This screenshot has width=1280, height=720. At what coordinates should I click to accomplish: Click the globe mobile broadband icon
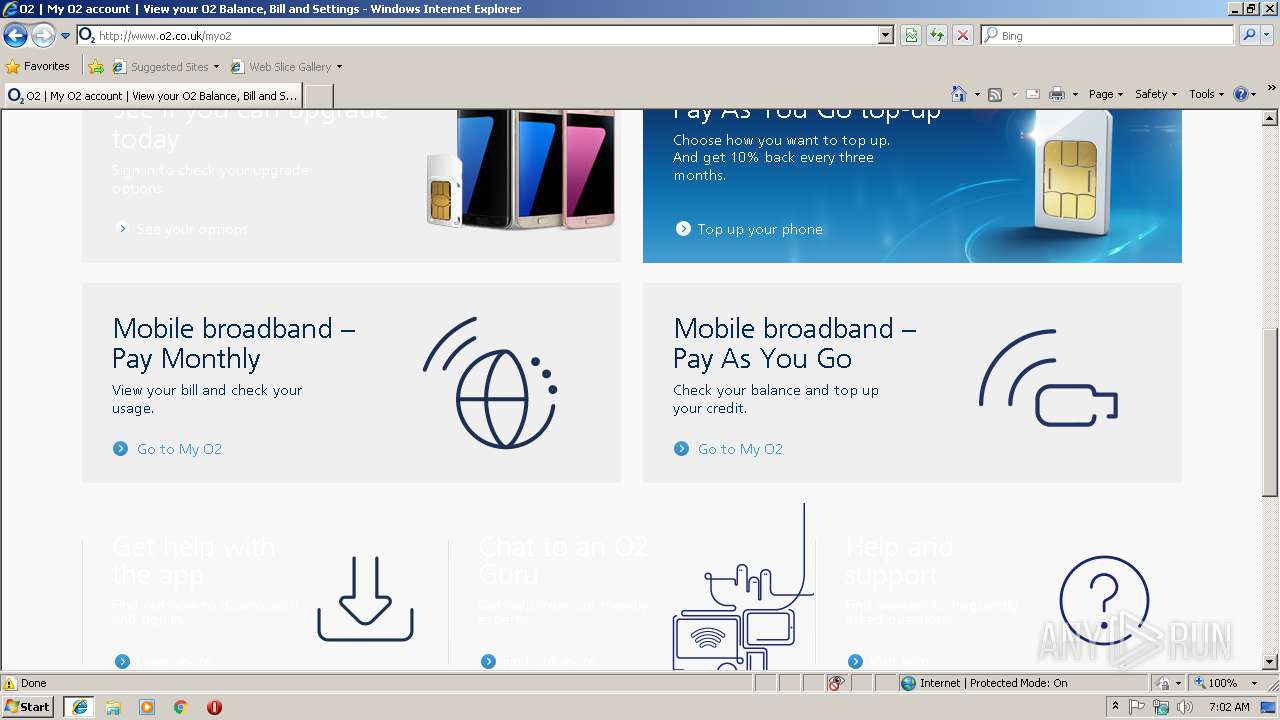490,383
